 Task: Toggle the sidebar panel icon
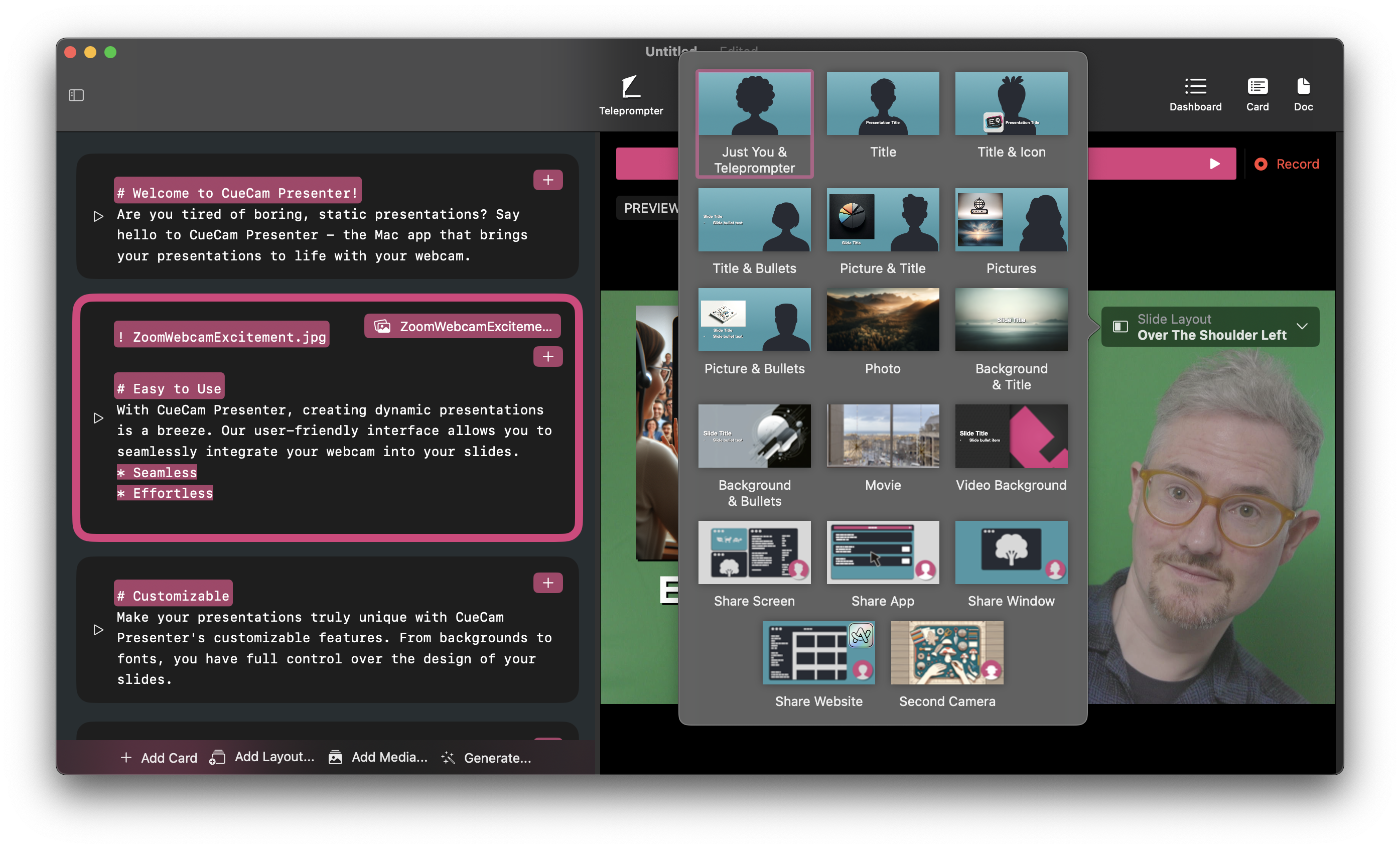point(76,95)
